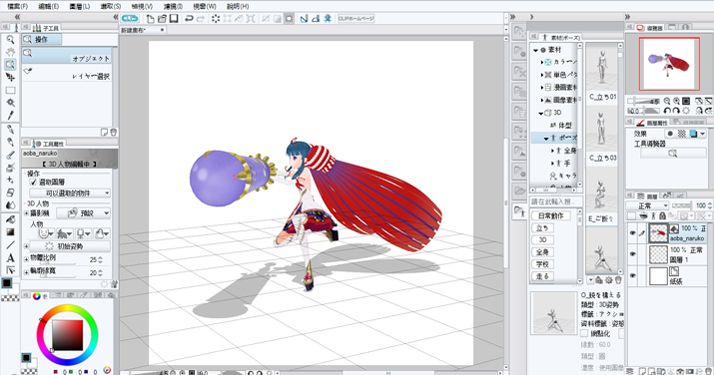Screen dimensions: 714x375
Task: Select the Zoom magnifier tool
Action: tap(10, 40)
